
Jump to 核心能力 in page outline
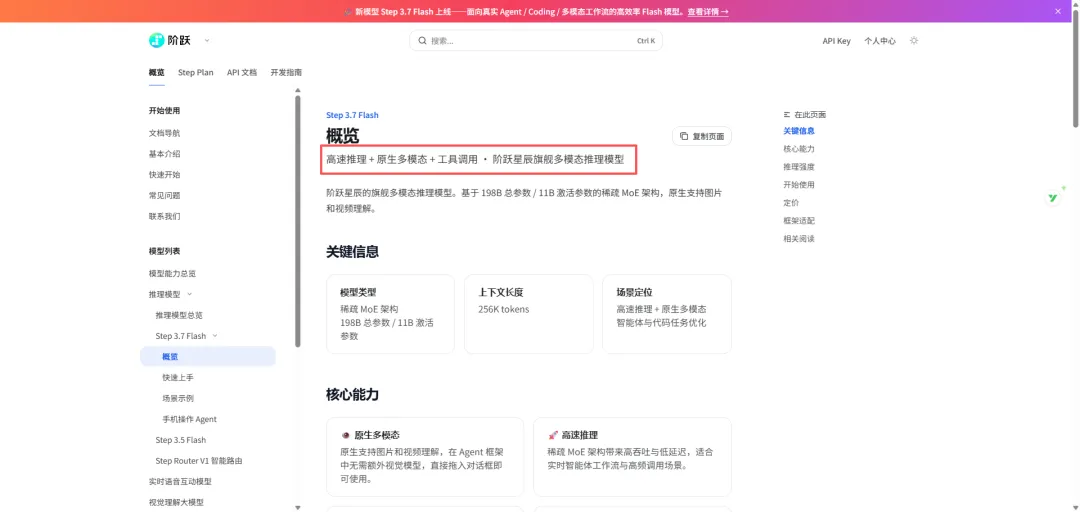coord(799,149)
